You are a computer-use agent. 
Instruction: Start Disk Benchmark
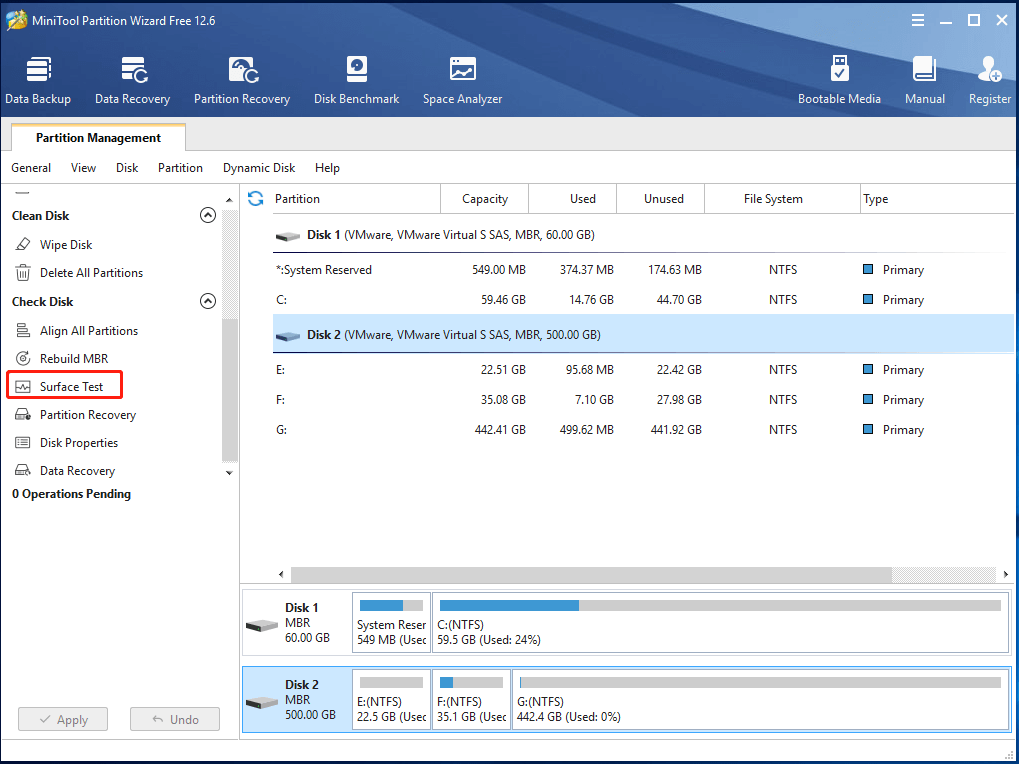(x=356, y=81)
